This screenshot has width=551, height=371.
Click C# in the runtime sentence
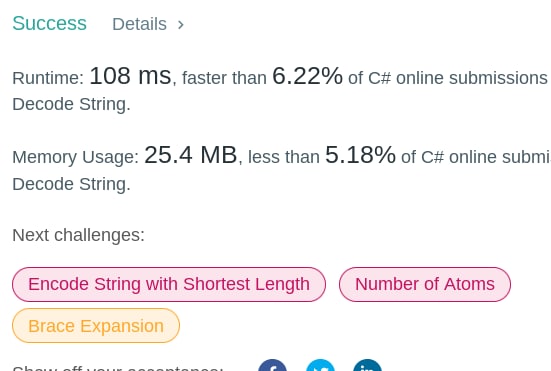click(380, 78)
